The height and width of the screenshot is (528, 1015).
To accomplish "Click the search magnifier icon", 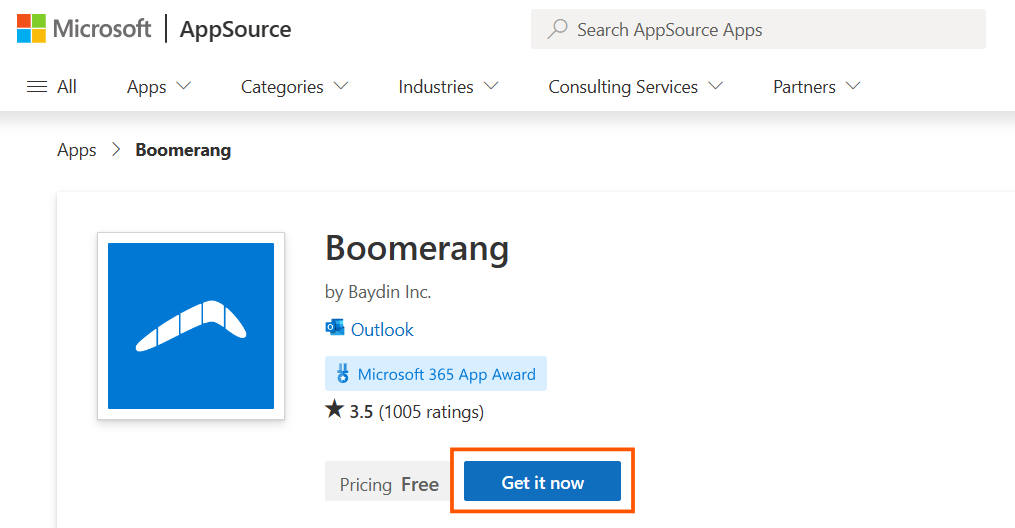I will (x=558, y=30).
